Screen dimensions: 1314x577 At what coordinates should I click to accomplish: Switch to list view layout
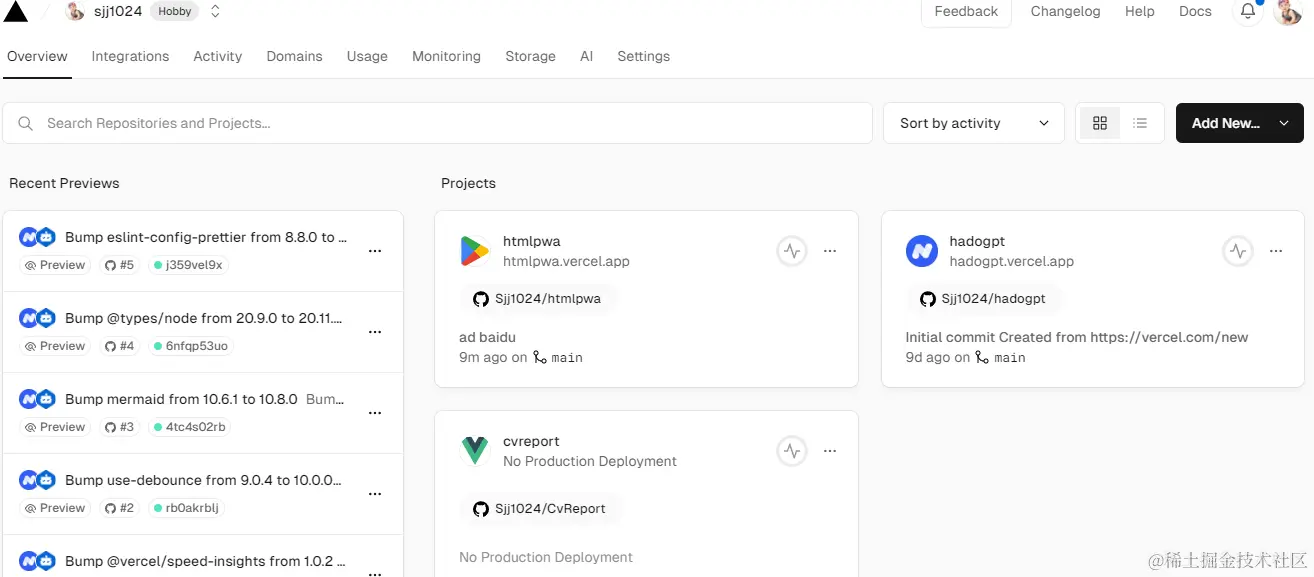pos(1140,123)
